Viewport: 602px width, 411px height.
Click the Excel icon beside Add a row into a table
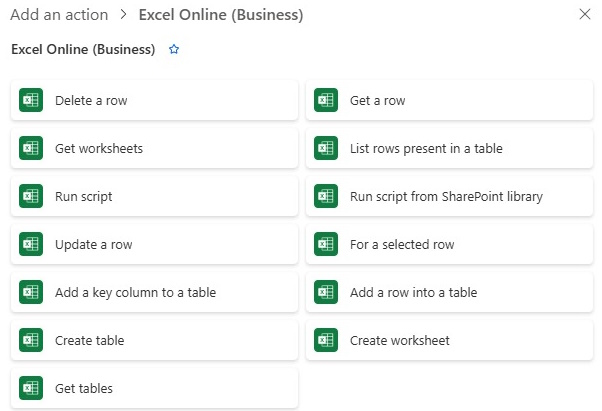click(326, 292)
